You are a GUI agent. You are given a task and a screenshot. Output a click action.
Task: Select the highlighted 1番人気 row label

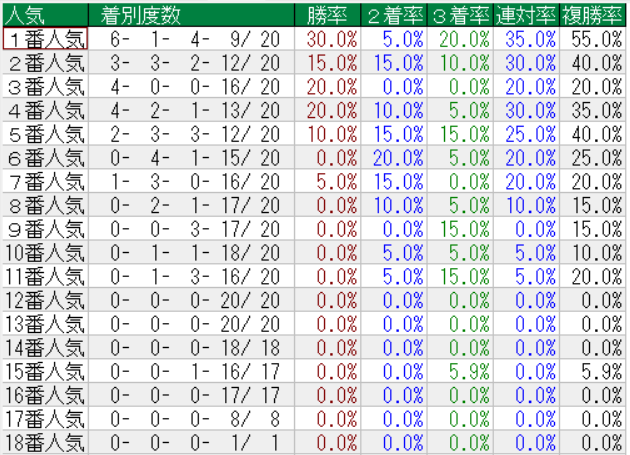45,38
